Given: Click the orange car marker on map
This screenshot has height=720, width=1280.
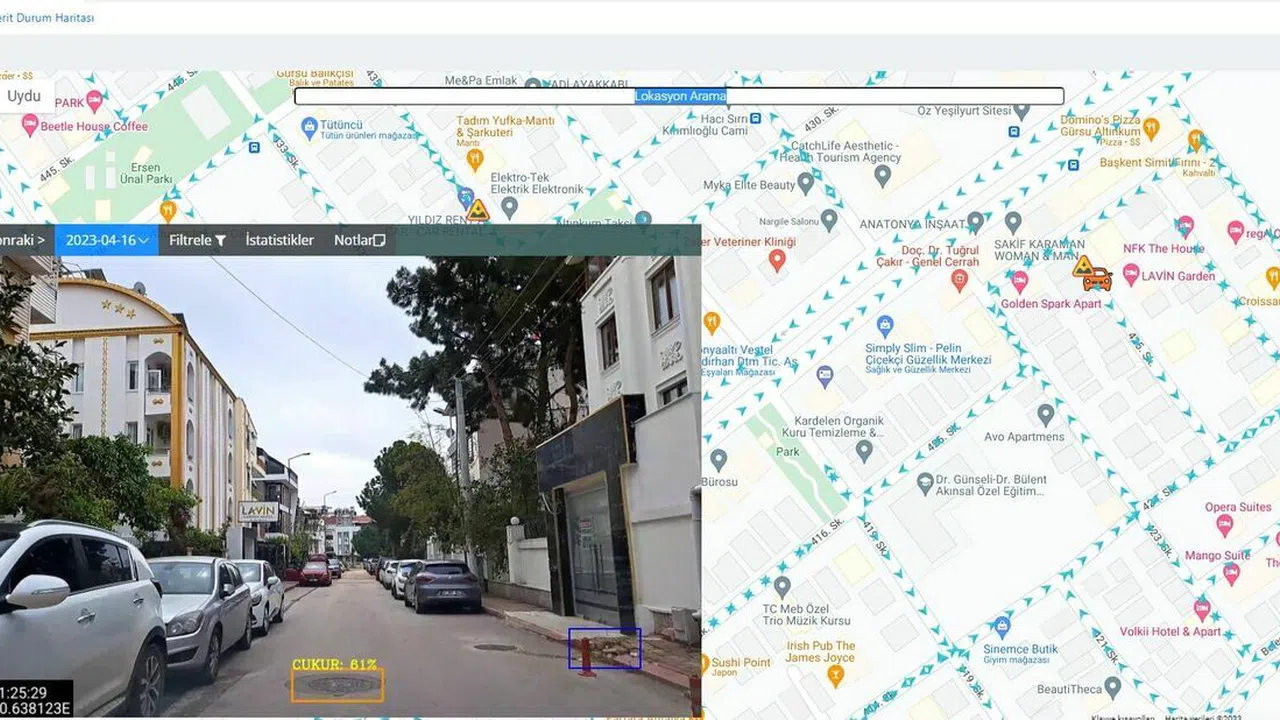Looking at the screenshot, I should (1097, 279).
